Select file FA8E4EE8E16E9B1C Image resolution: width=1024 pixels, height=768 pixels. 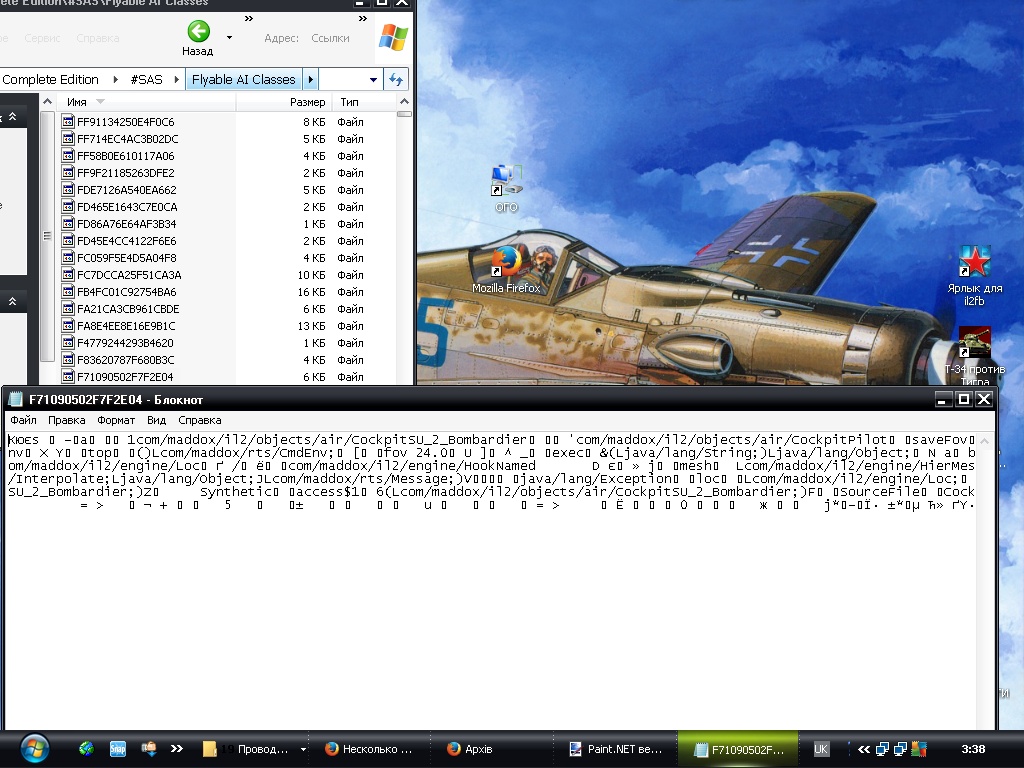point(126,325)
